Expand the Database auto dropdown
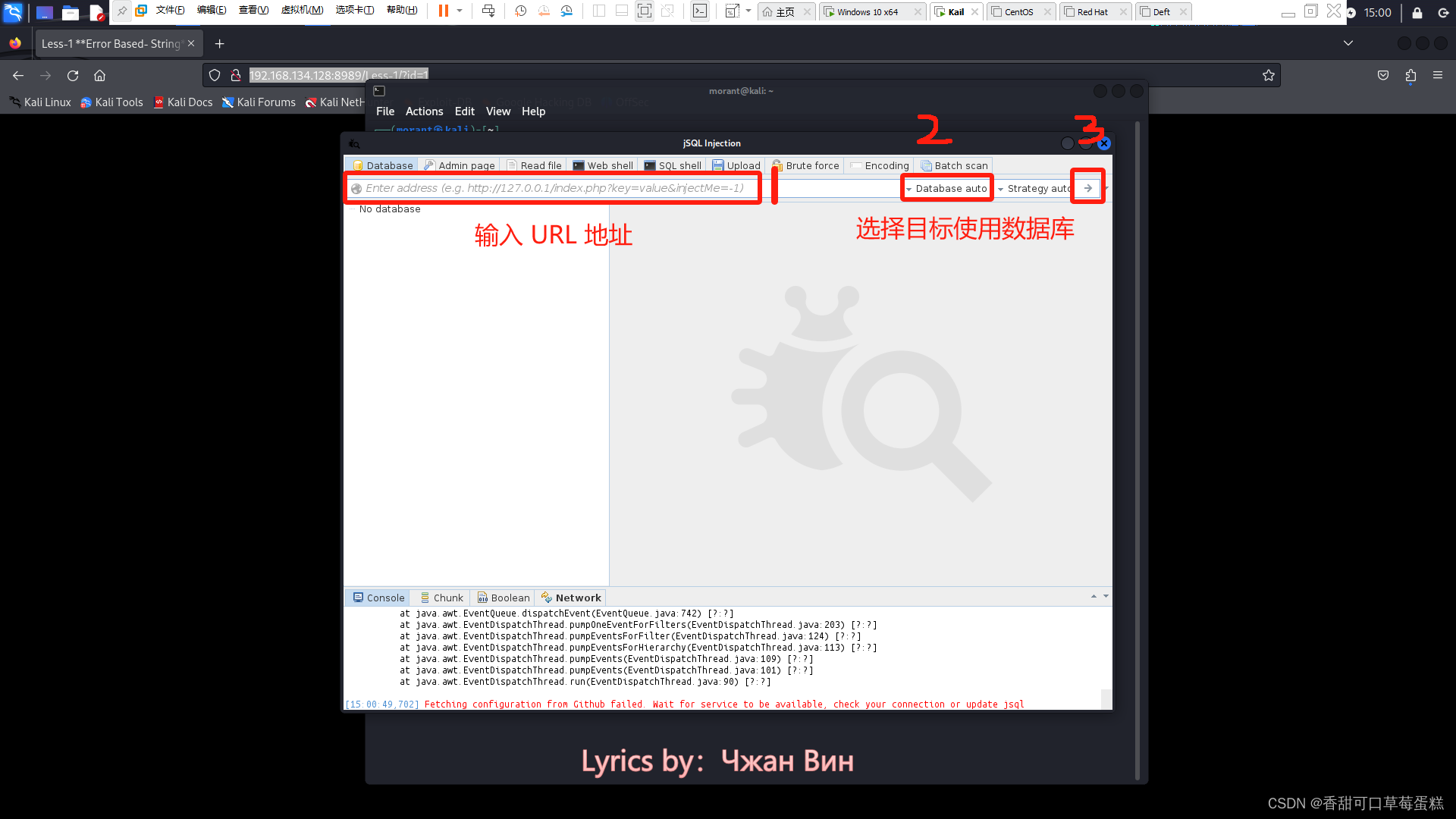This screenshot has height=819, width=1456. point(947,188)
